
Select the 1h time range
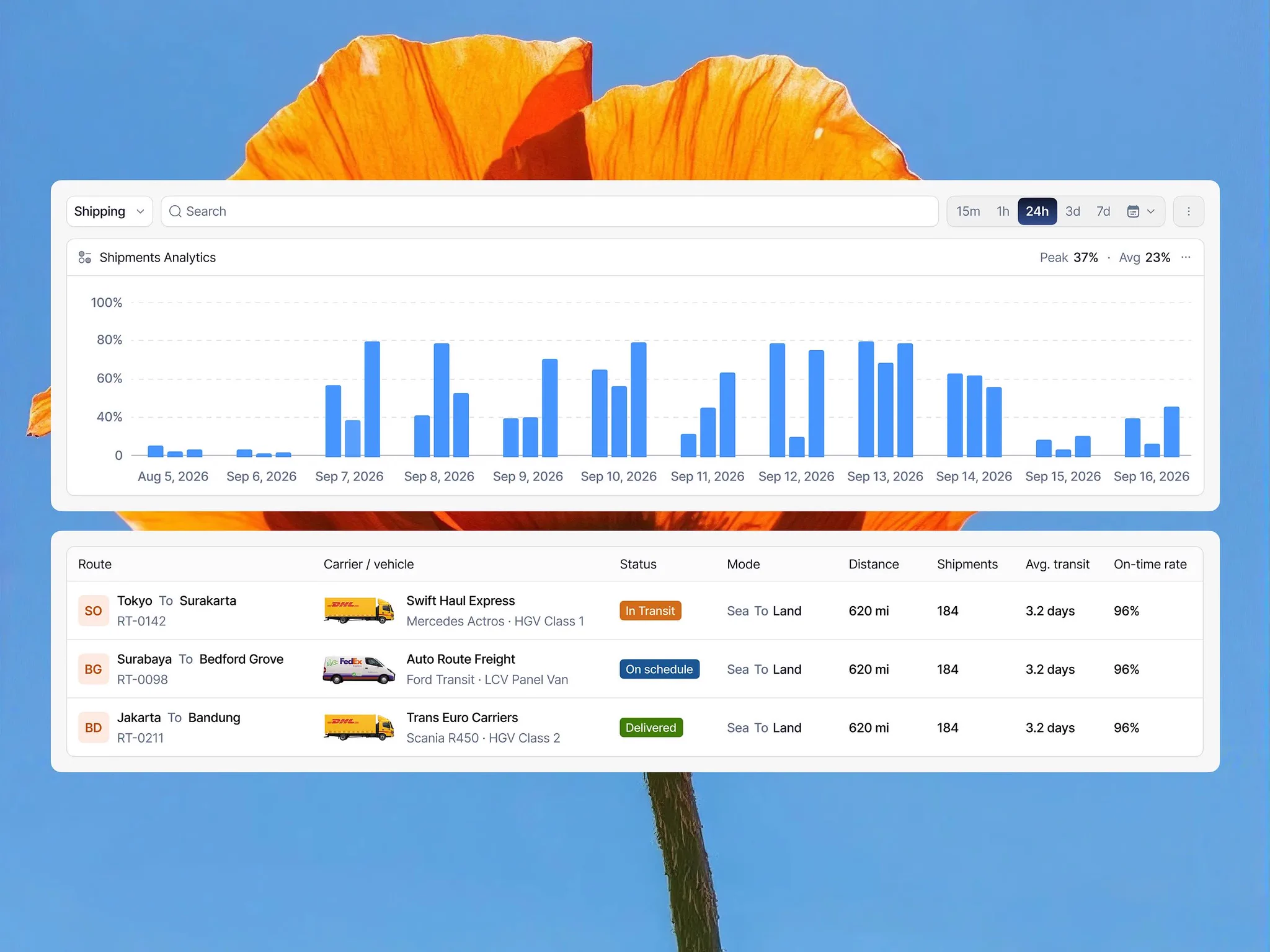[1003, 211]
